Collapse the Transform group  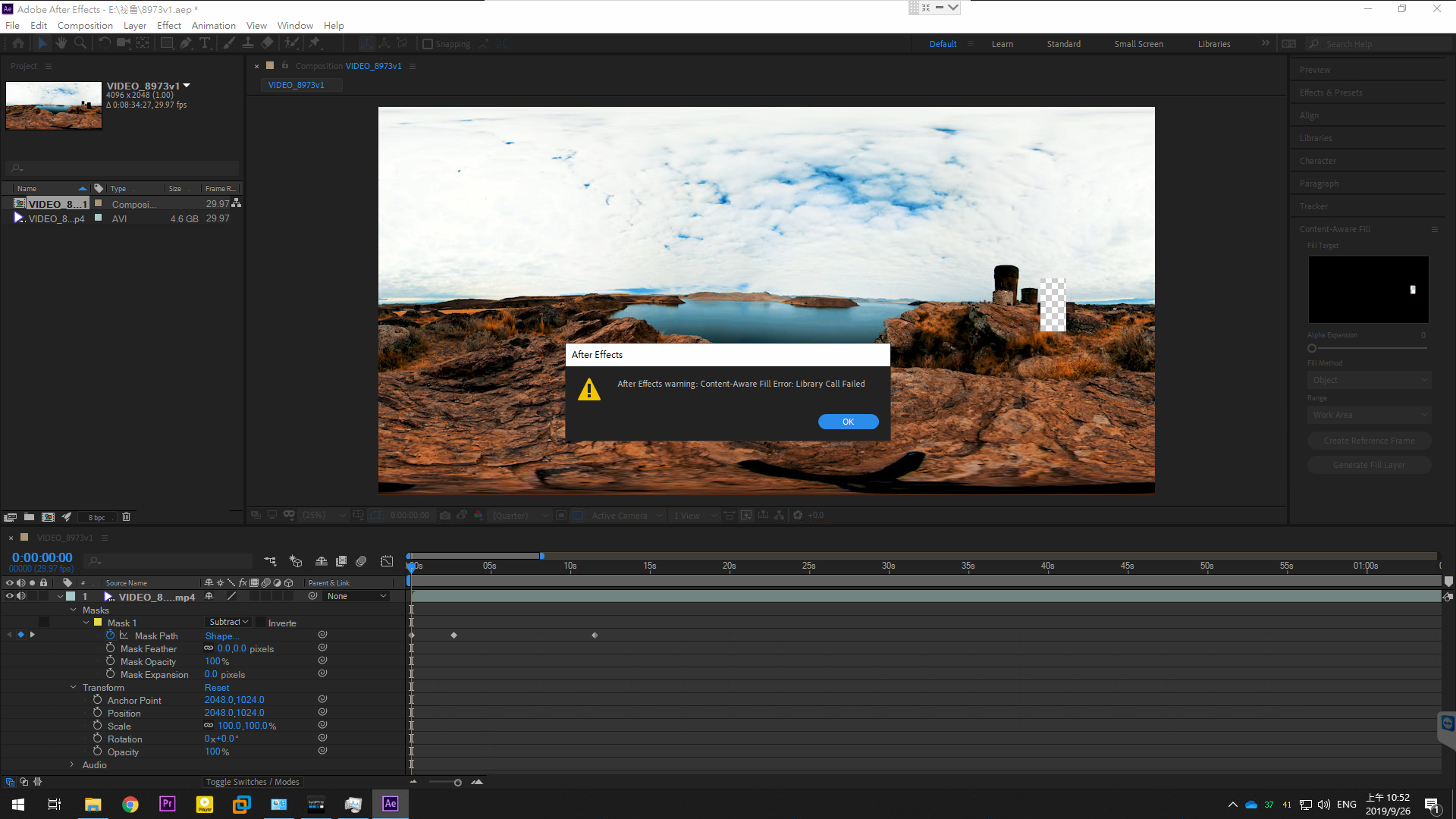pyautogui.click(x=74, y=687)
